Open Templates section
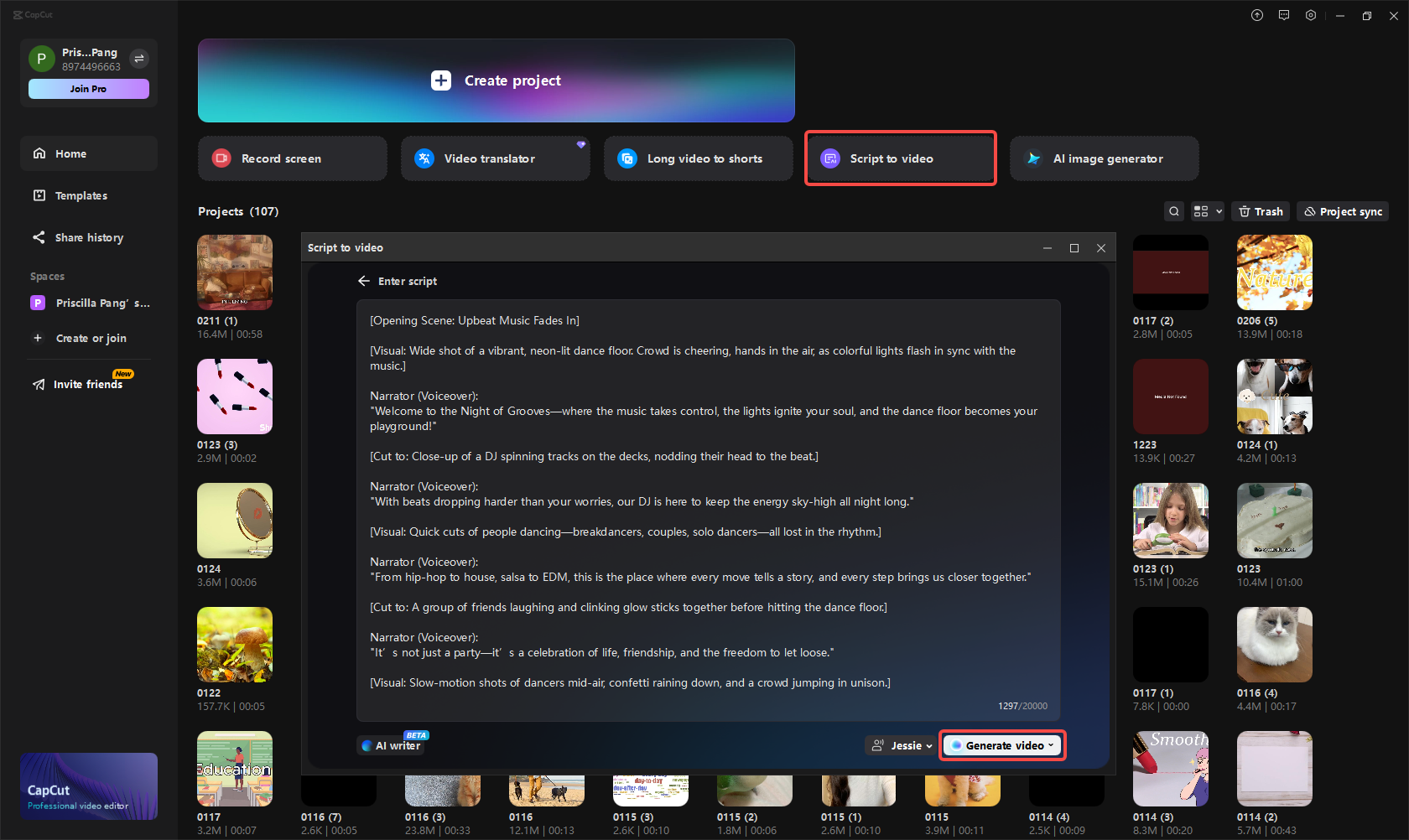The image size is (1409, 840). tap(89, 195)
